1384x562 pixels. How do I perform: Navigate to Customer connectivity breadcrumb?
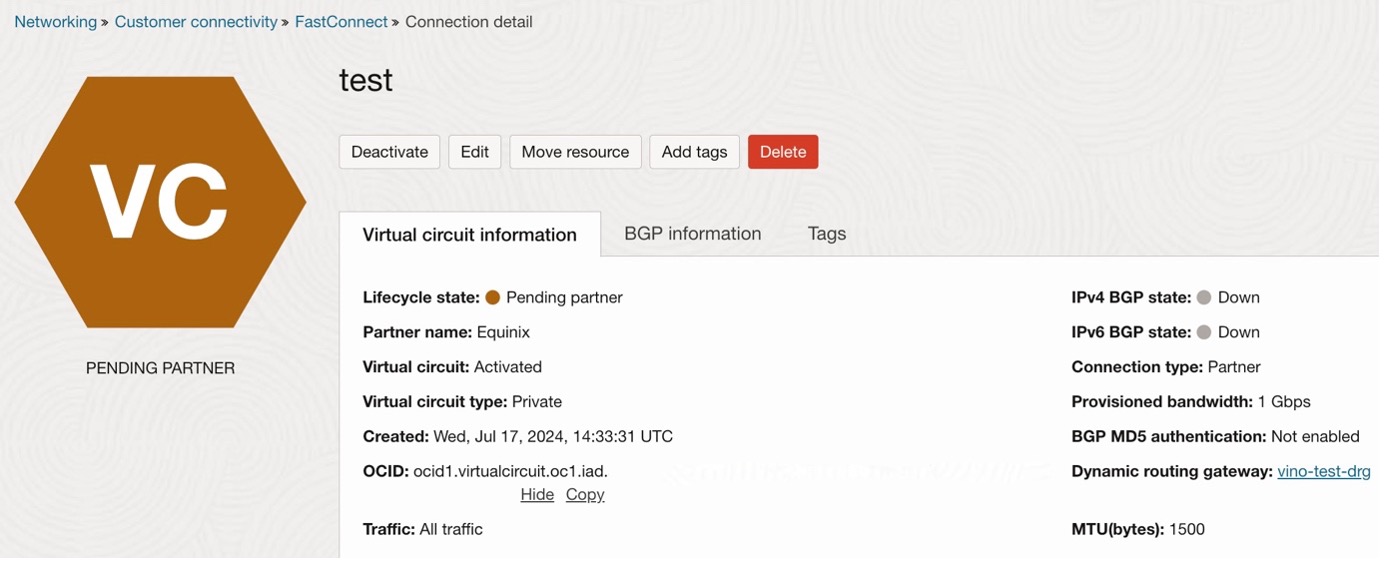point(195,22)
